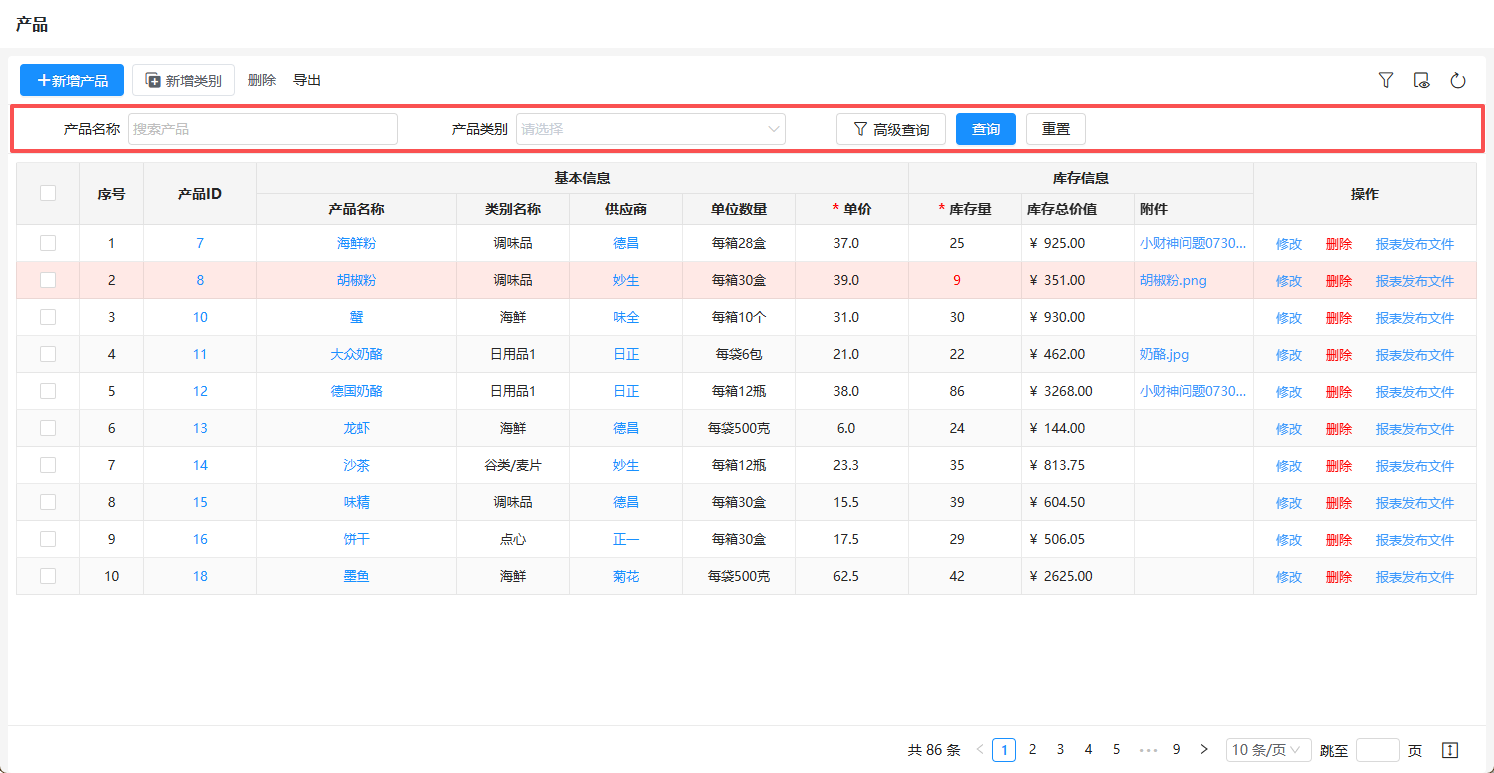Open the 胡椒粉.png attachment link
Image resolution: width=1494 pixels, height=773 pixels.
point(1173,280)
